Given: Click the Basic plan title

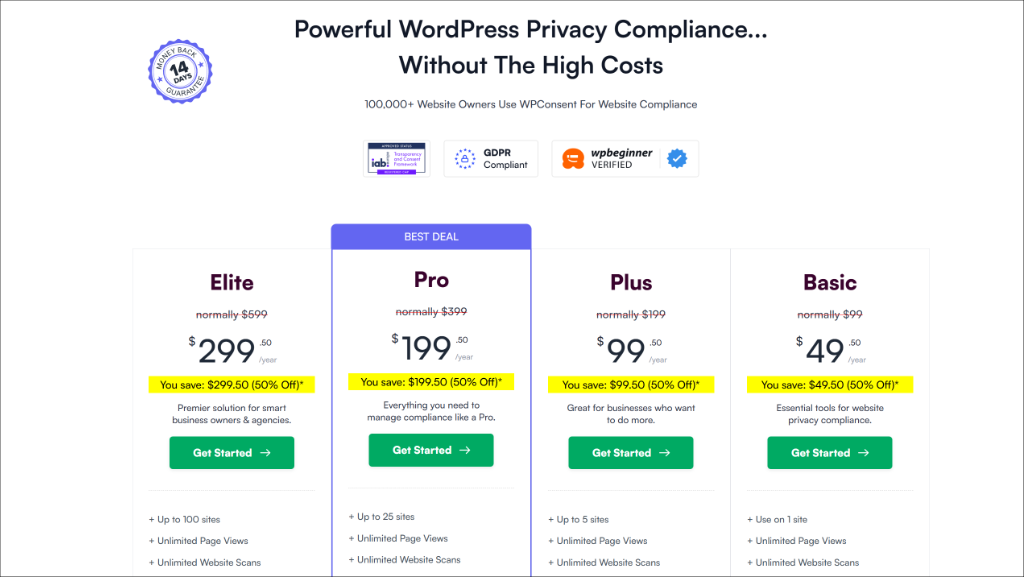Looking at the screenshot, I should (x=830, y=283).
